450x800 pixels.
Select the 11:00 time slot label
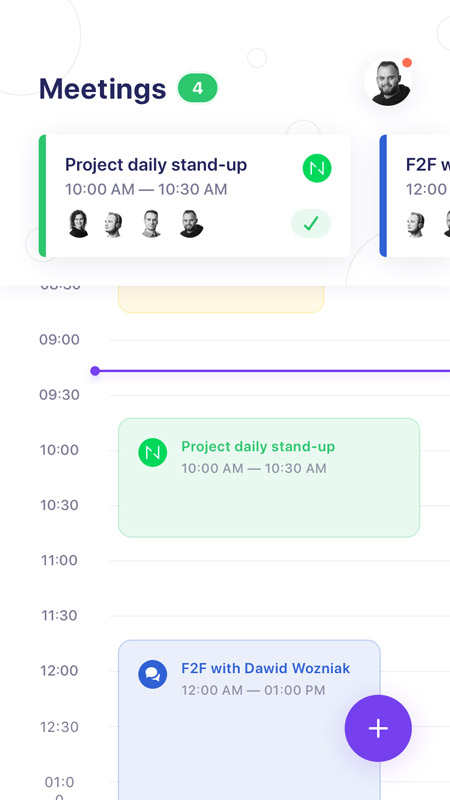tap(59, 560)
